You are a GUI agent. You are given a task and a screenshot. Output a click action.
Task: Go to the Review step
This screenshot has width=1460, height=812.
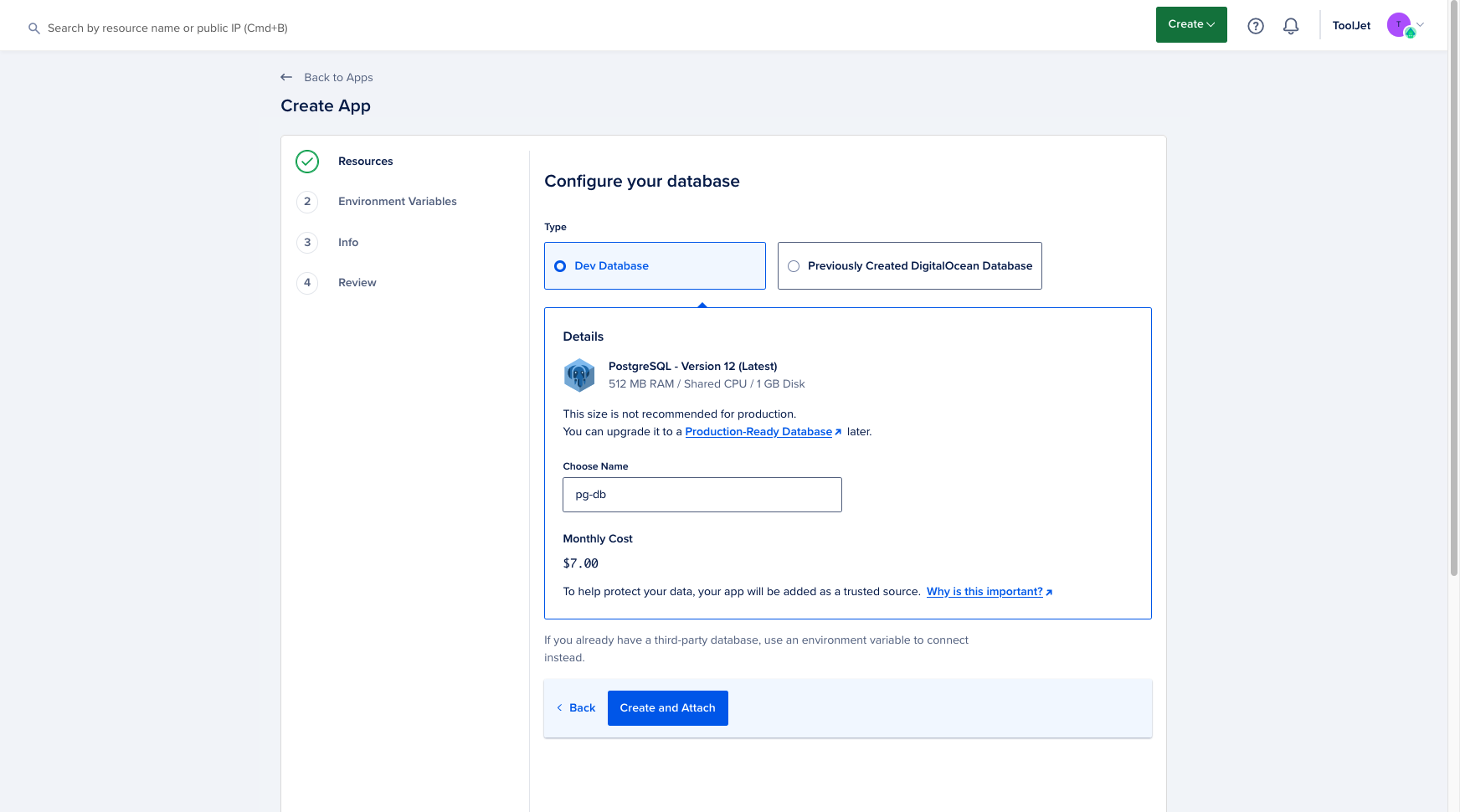click(357, 283)
